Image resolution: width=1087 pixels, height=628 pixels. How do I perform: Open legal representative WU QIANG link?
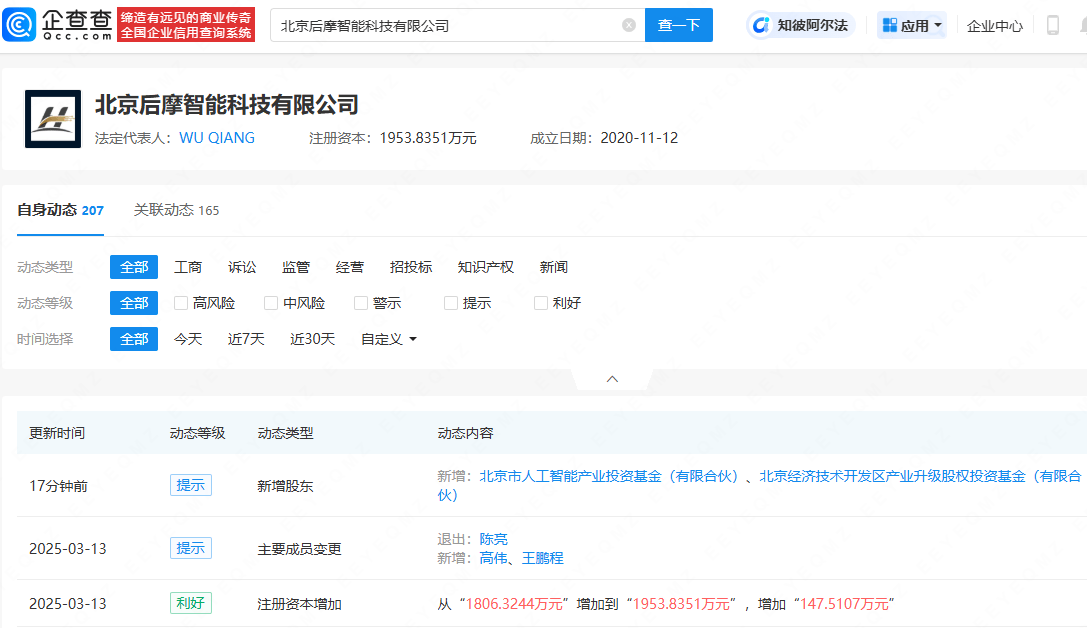click(x=217, y=138)
